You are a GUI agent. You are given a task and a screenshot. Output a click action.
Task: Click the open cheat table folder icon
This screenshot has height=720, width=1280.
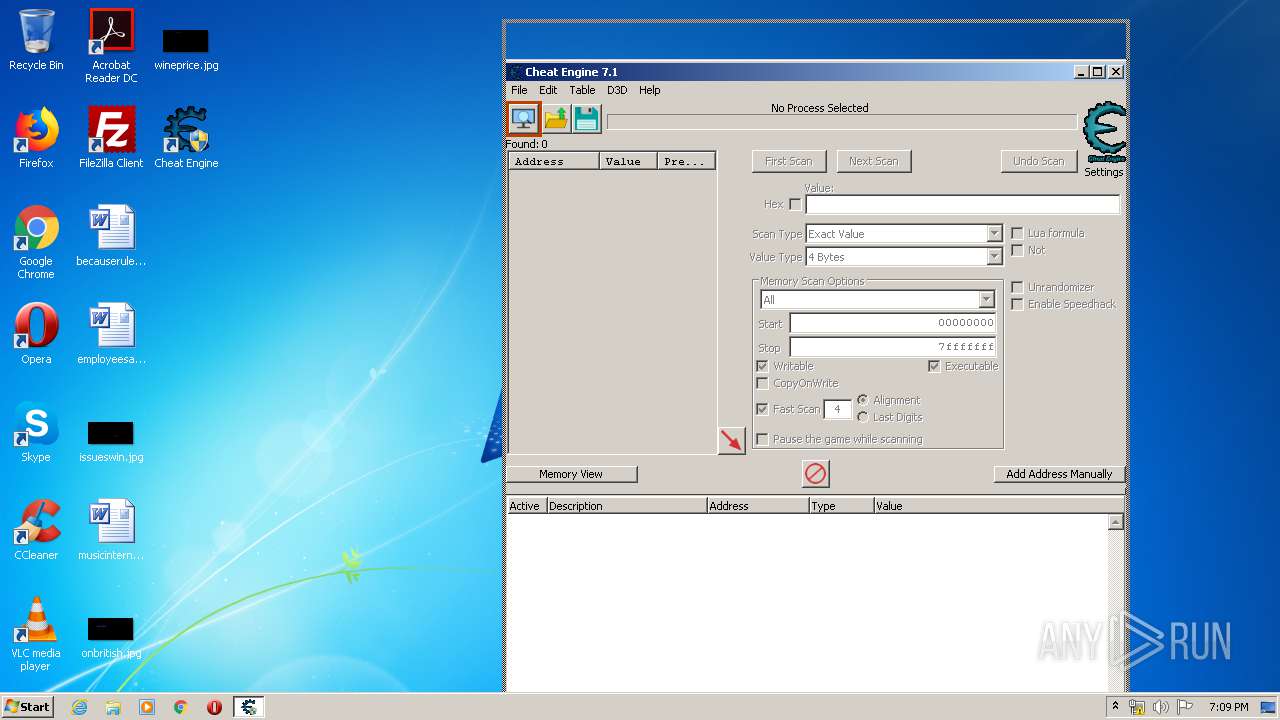(x=556, y=119)
